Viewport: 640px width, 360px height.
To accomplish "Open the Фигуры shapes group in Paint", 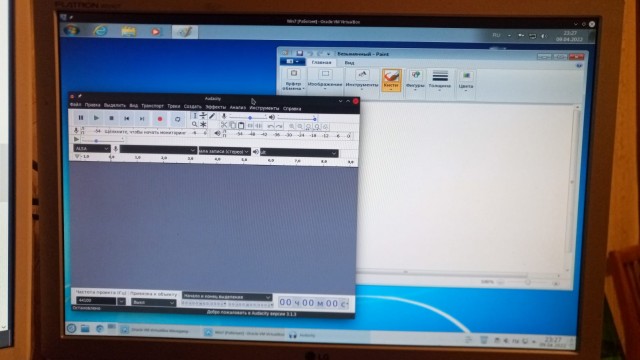I will pos(416,80).
